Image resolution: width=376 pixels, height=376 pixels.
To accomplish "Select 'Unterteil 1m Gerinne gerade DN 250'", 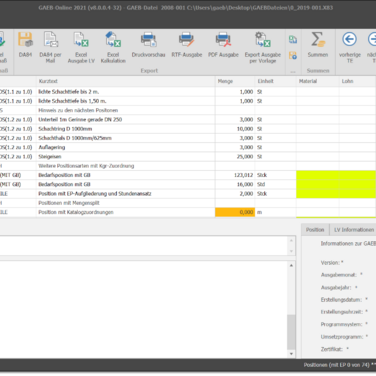I will pyautogui.click(x=80, y=120).
